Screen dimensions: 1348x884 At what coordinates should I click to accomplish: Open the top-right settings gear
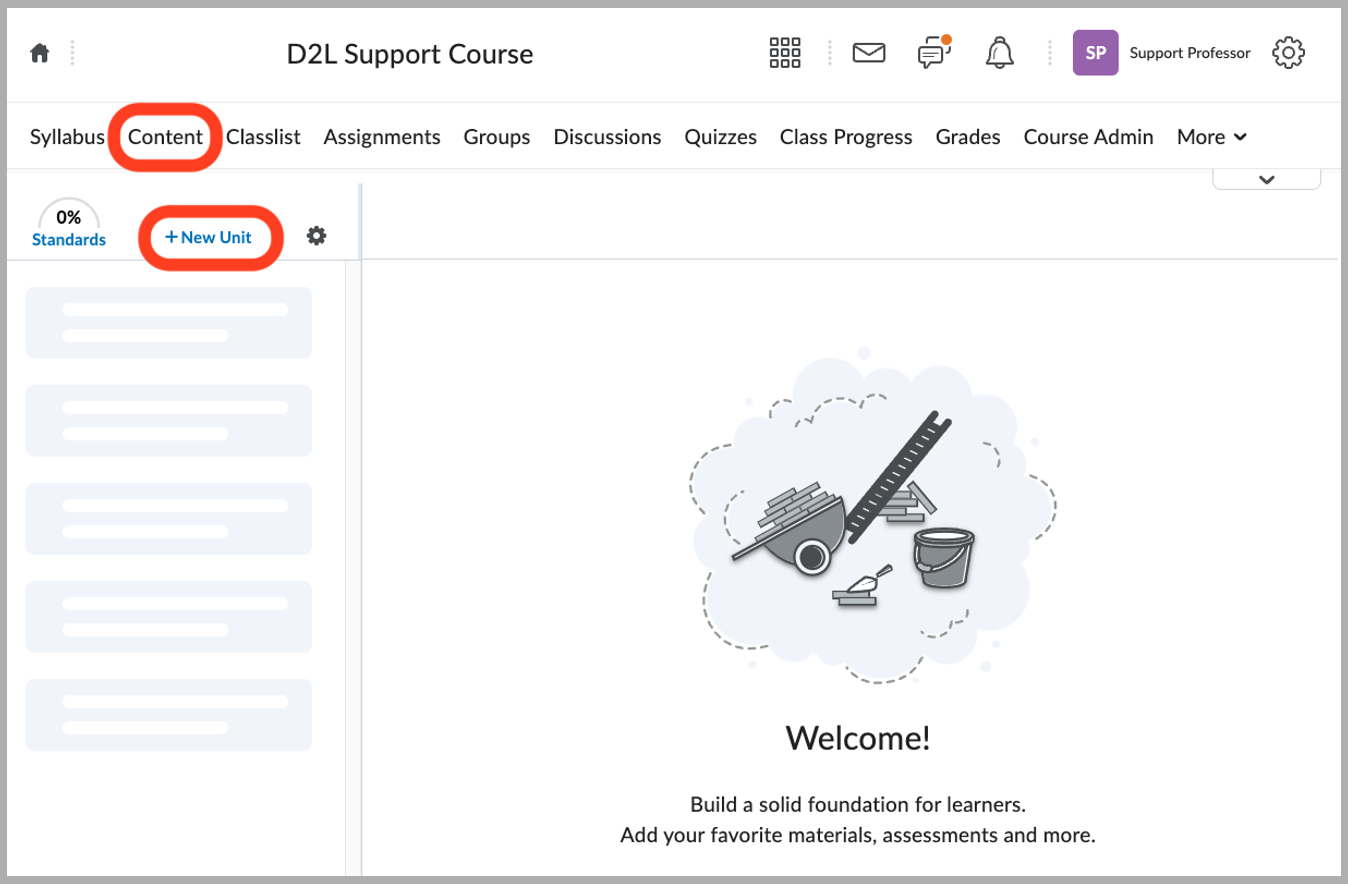point(1289,52)
